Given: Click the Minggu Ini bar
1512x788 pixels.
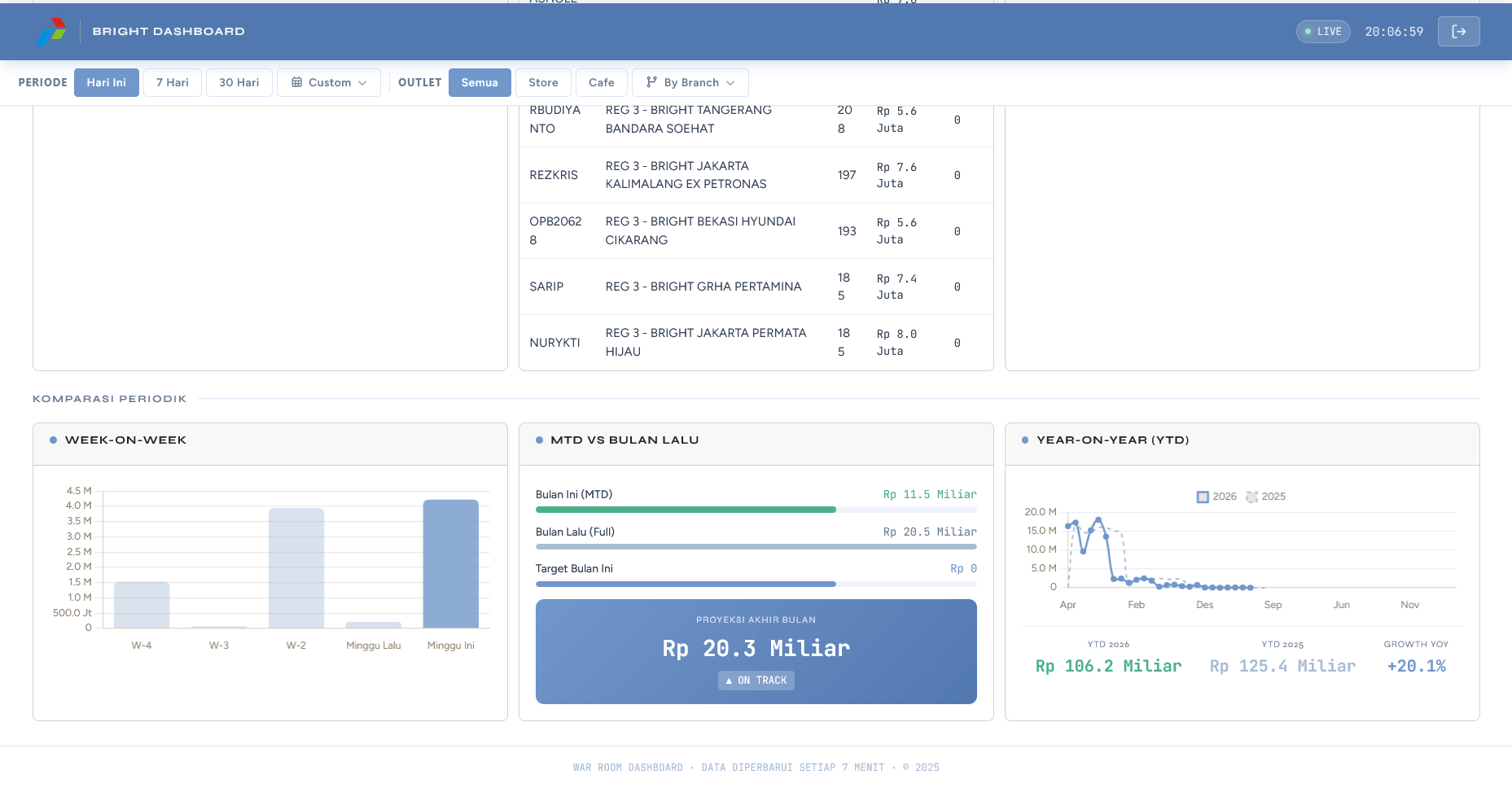Looking at the screenshot, I should tap(451, 564).
